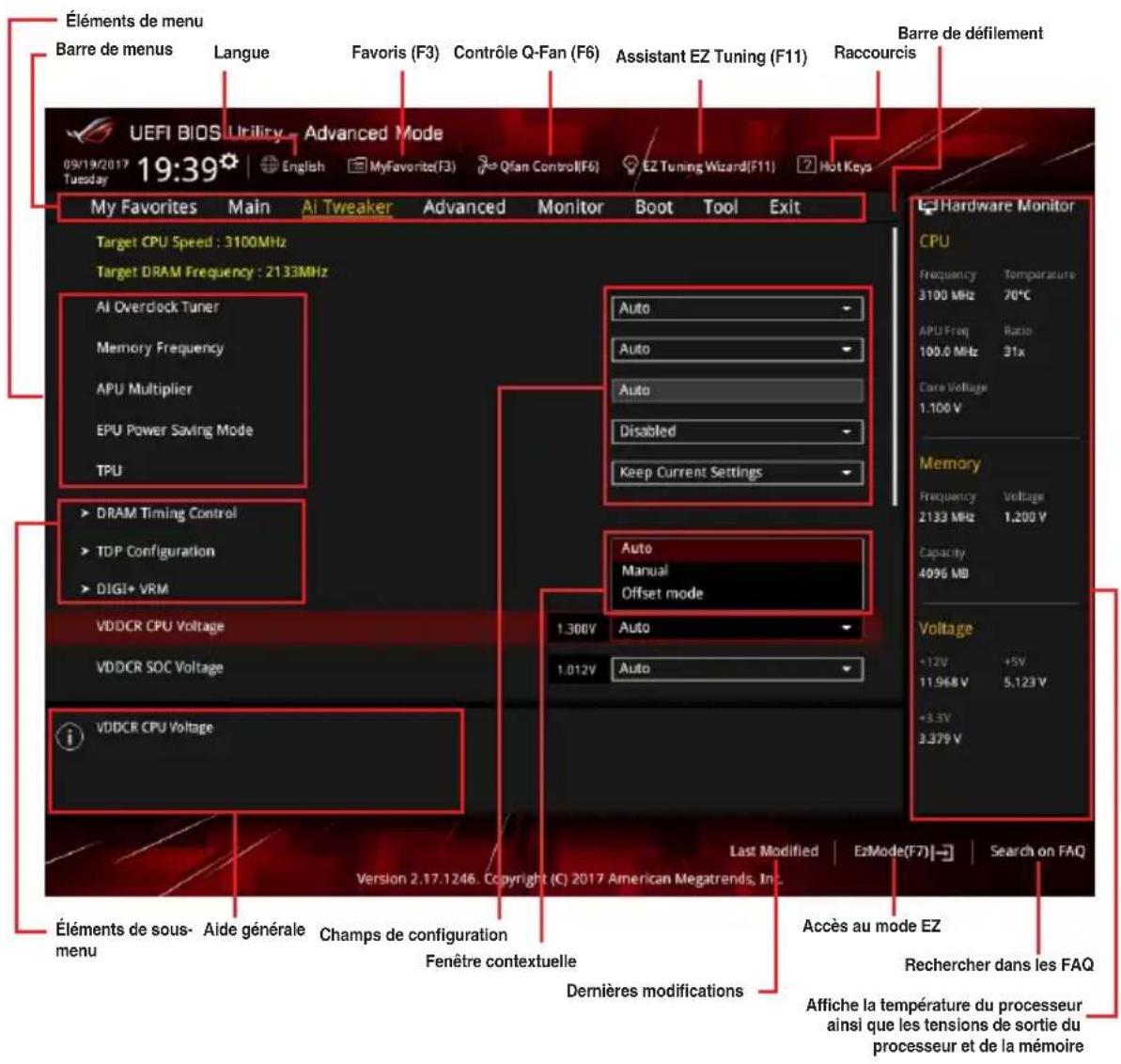
Task: Open the Tool tab
Action: point(720,208)
